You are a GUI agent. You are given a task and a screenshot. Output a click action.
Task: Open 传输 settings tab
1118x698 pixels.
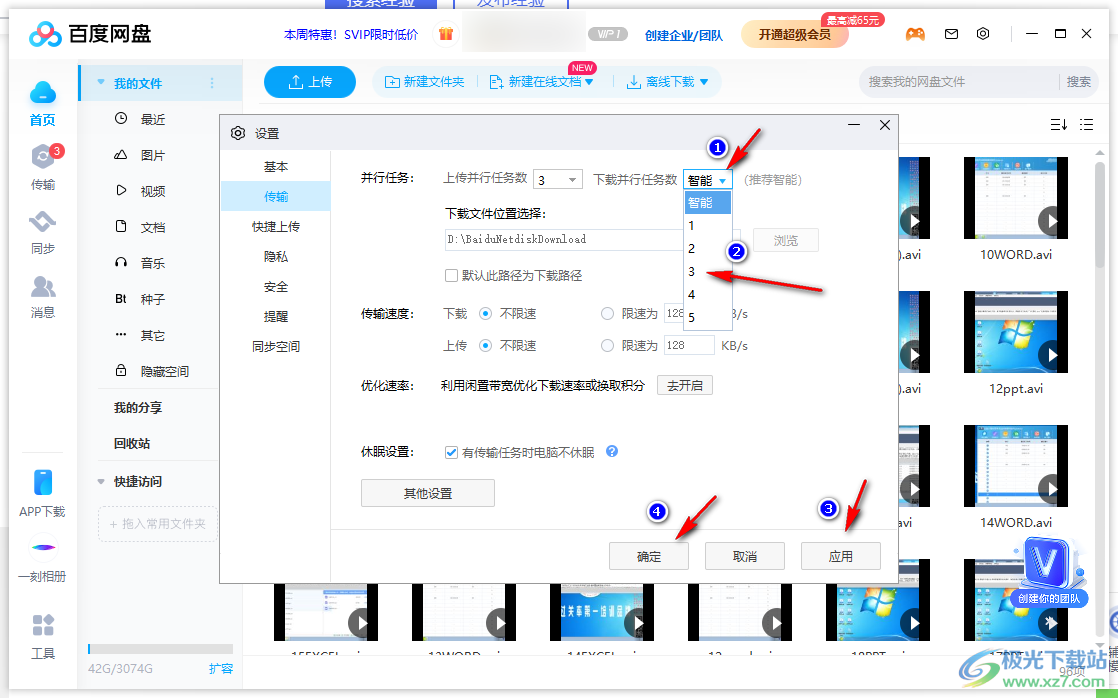[x=276, y=196]
